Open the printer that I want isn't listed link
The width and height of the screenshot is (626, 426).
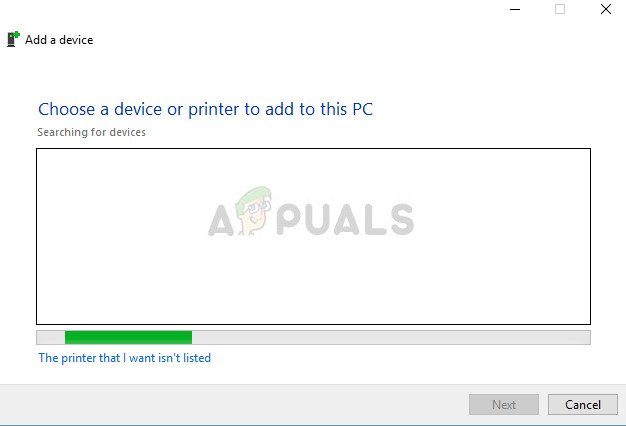125,358
